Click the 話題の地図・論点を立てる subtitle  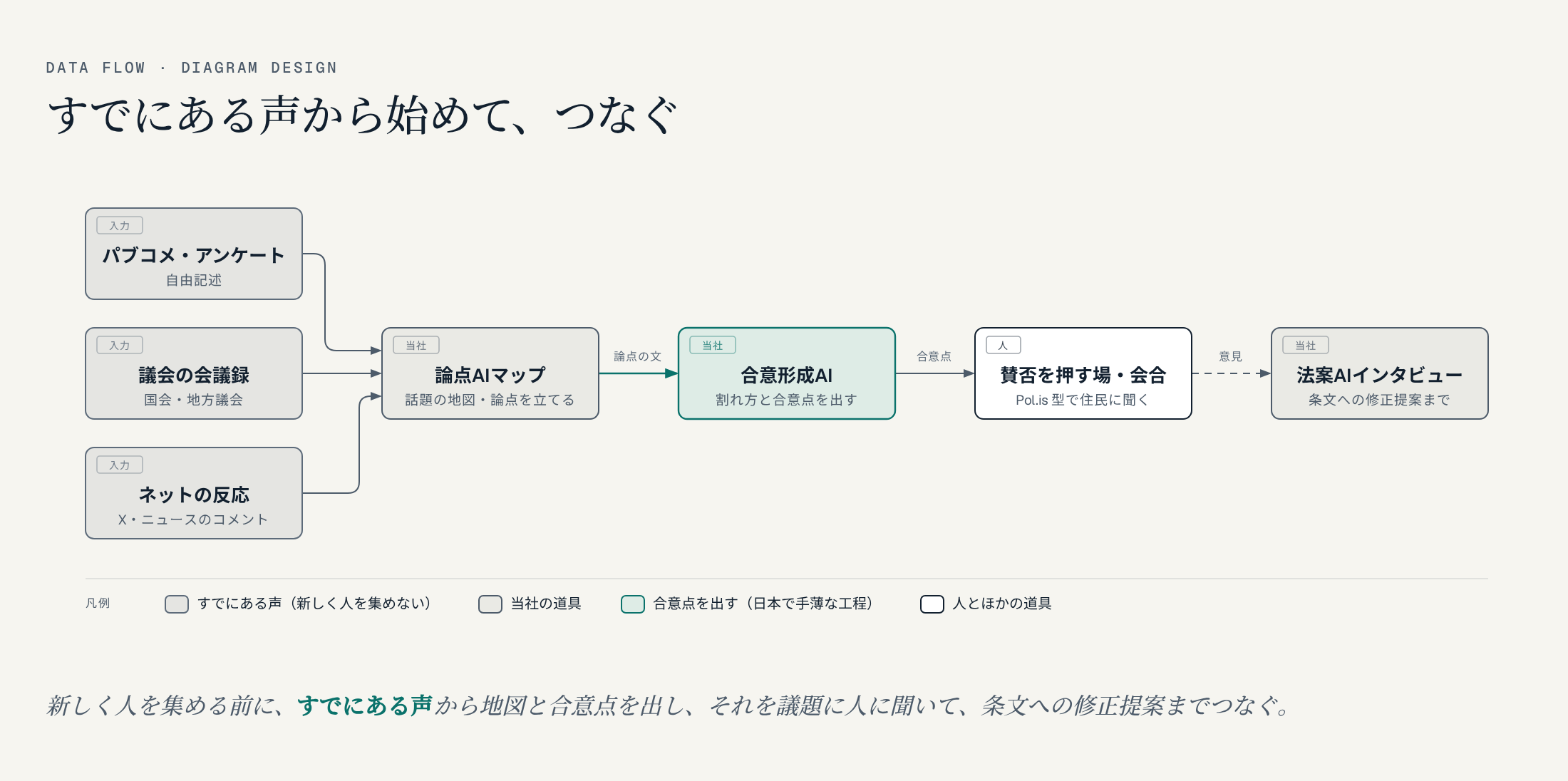(x=490, y=400)
